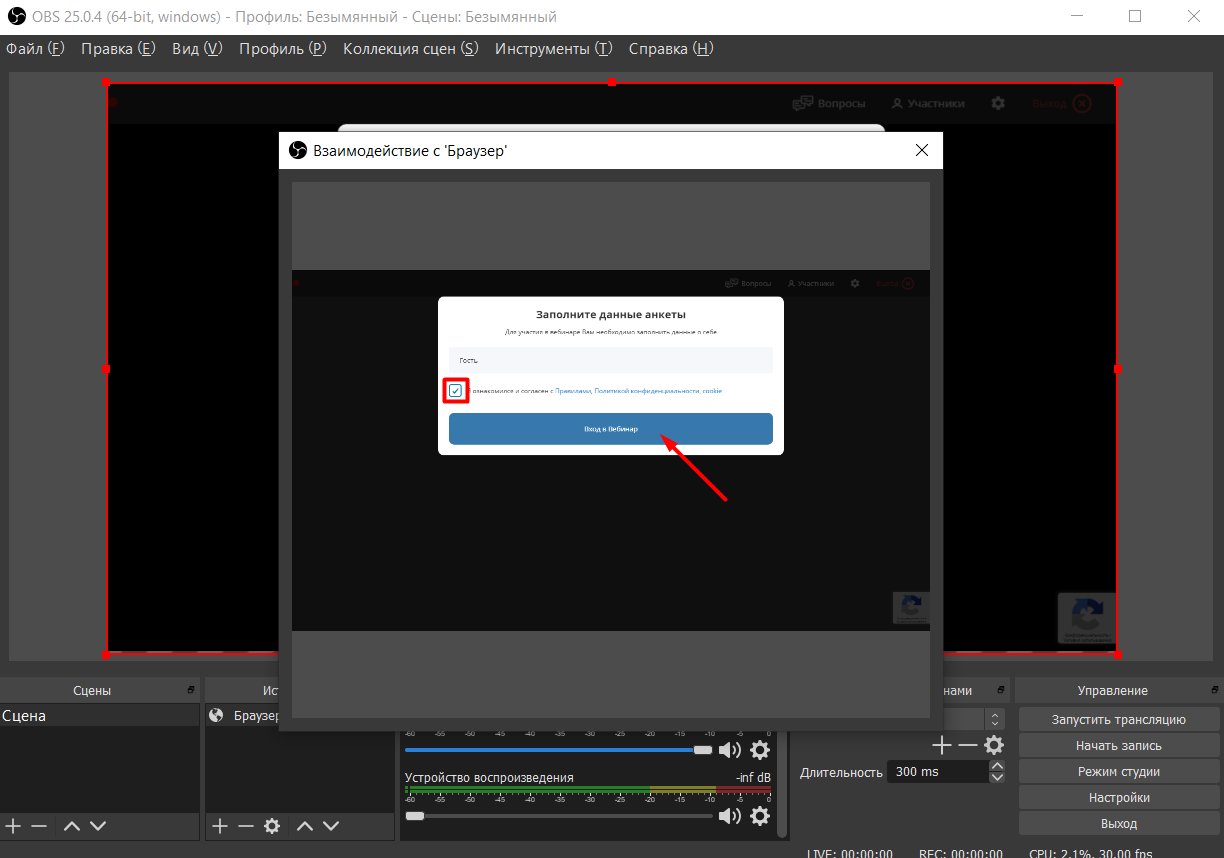Open the gear for the blue-slider mixer channel
This screenshot has width=1224, height=858.
760,750
